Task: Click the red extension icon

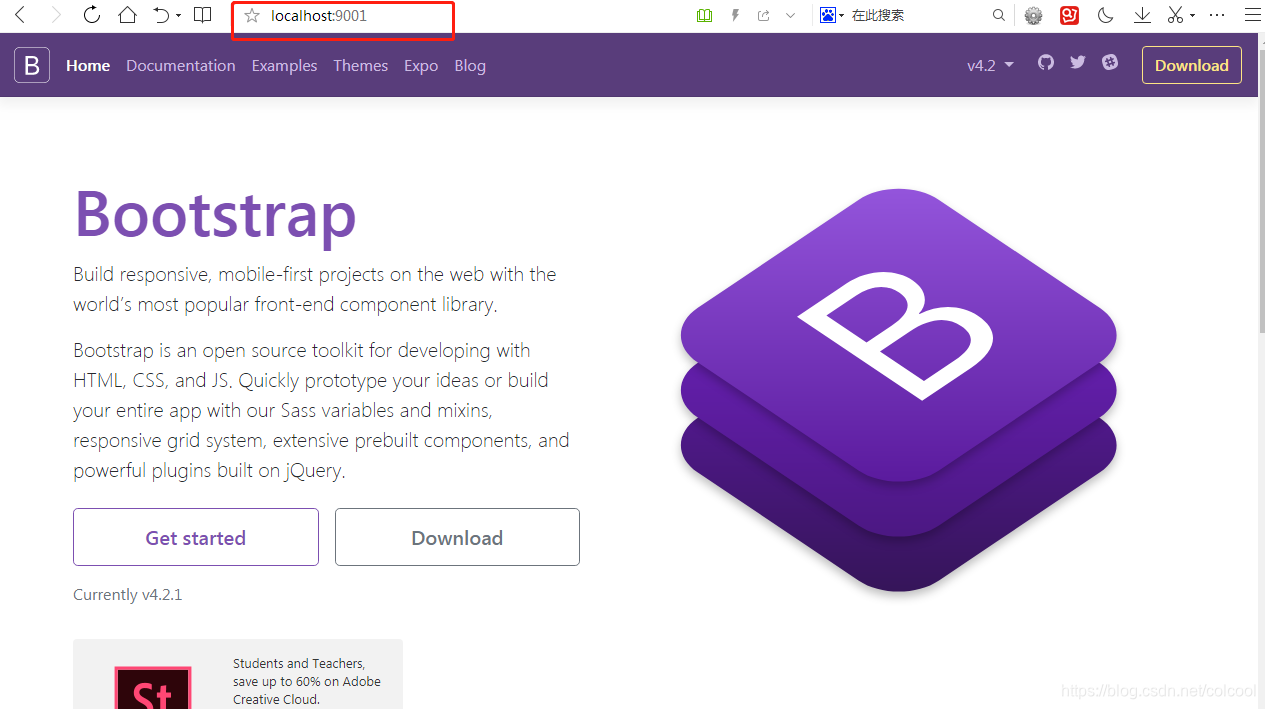Action: pyautogui.click(x=1070, y=16)
